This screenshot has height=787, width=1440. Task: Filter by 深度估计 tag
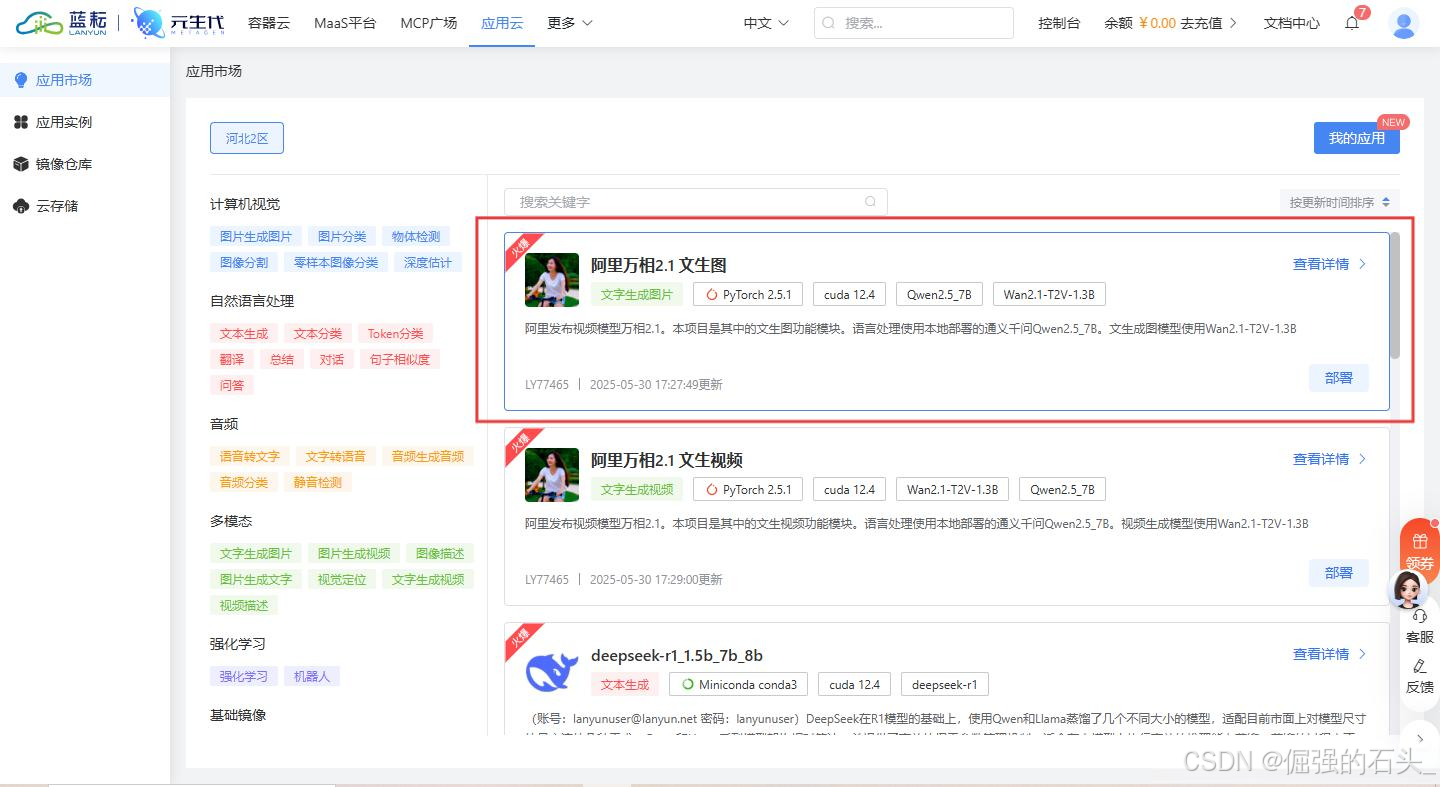[x=428, y=263]
